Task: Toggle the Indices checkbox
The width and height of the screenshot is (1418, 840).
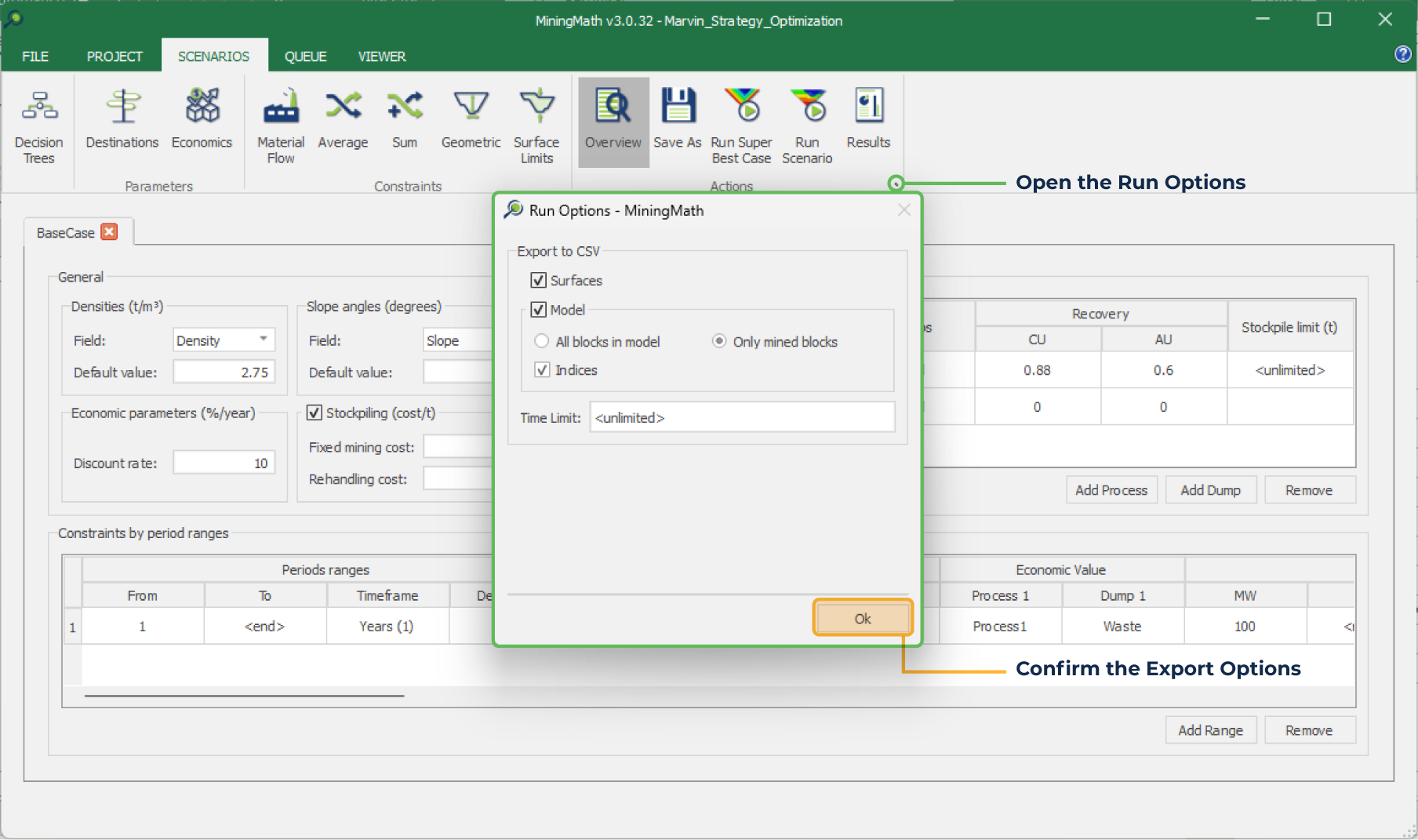Action: [542, 370]
